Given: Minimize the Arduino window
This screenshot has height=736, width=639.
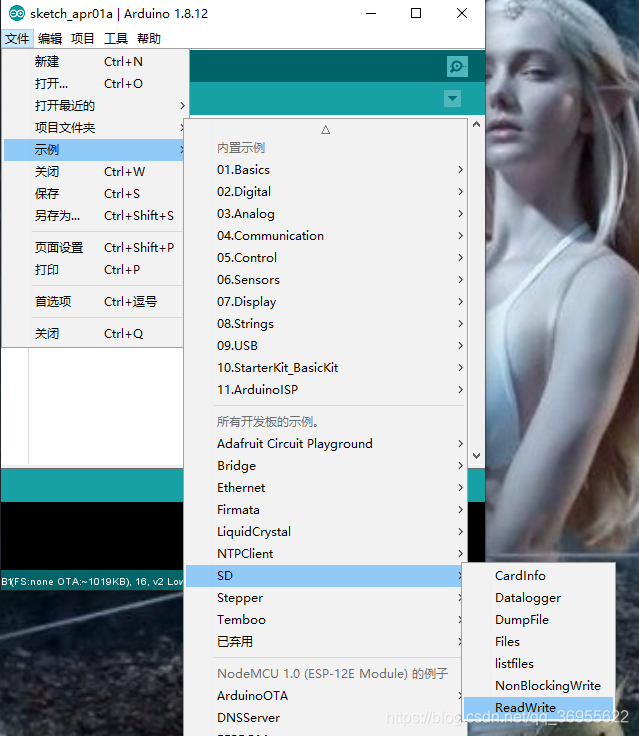Looking at the screenshot, I should (371, 14).
